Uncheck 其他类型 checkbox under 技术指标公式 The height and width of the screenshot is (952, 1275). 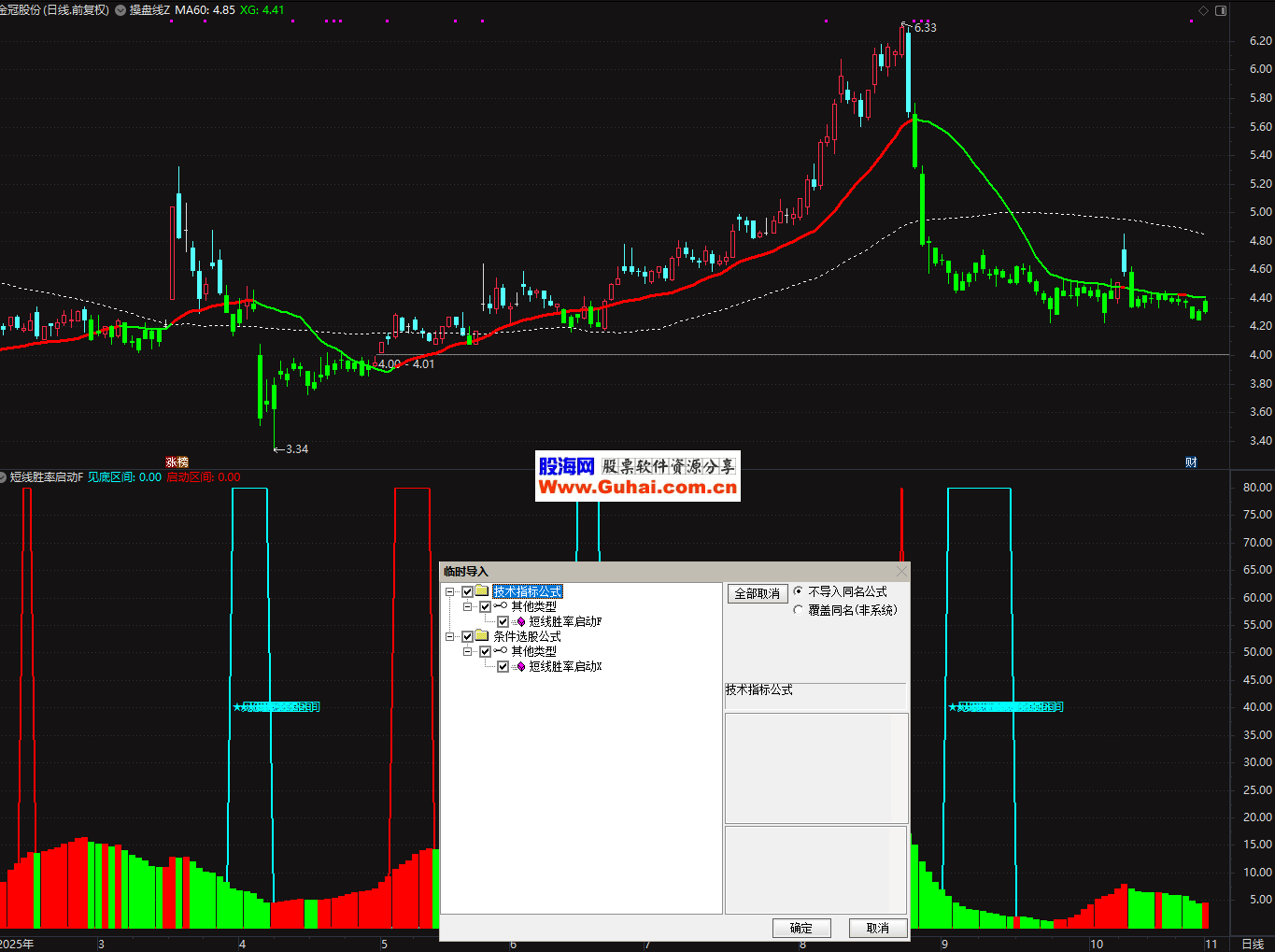[485, 606]
